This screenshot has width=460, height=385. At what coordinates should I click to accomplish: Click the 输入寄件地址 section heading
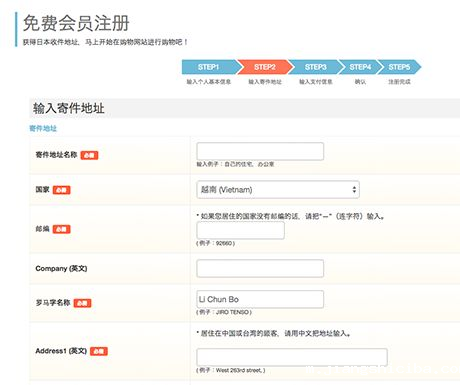tap(68, 108)
